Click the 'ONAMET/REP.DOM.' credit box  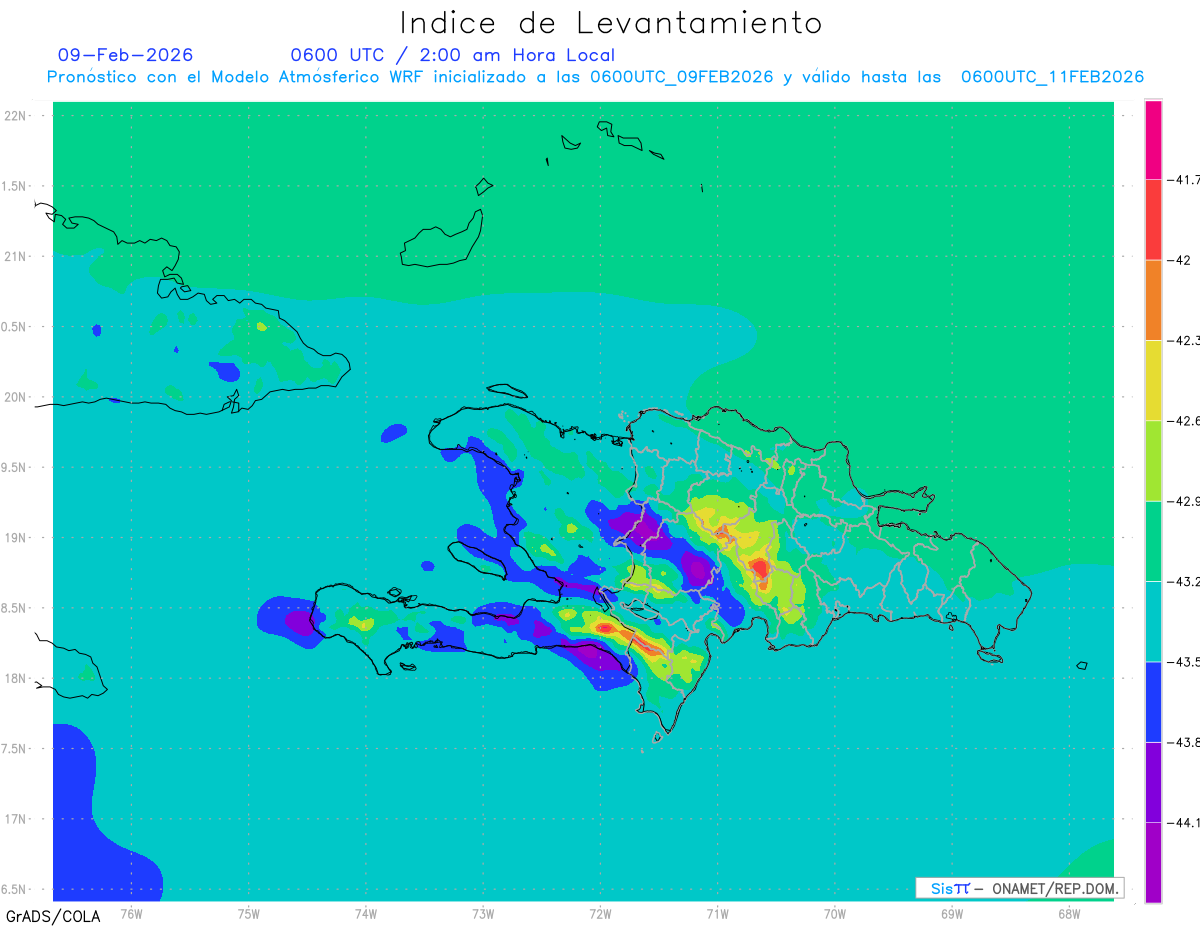click(x=1020, y=888)
